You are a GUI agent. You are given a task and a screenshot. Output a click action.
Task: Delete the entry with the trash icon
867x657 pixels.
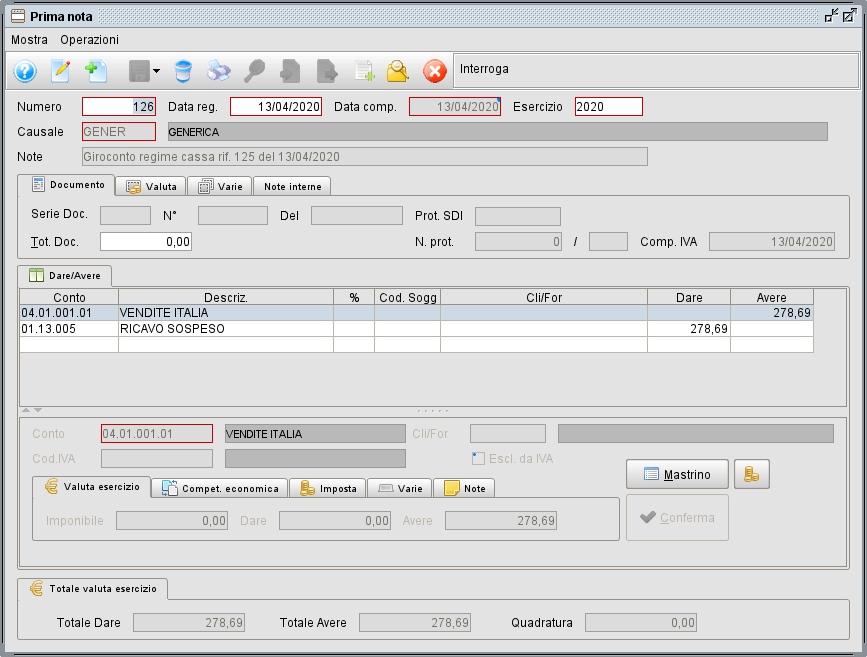pos(183,71)
